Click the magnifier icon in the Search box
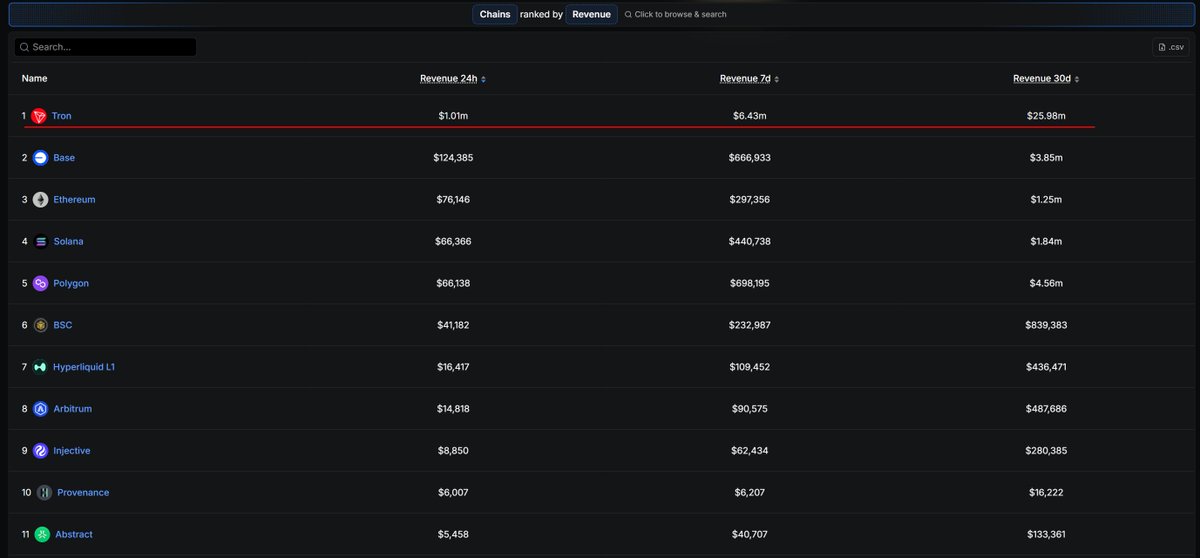The width and height of the screenshot is (1200, 558). pos(24,47)
